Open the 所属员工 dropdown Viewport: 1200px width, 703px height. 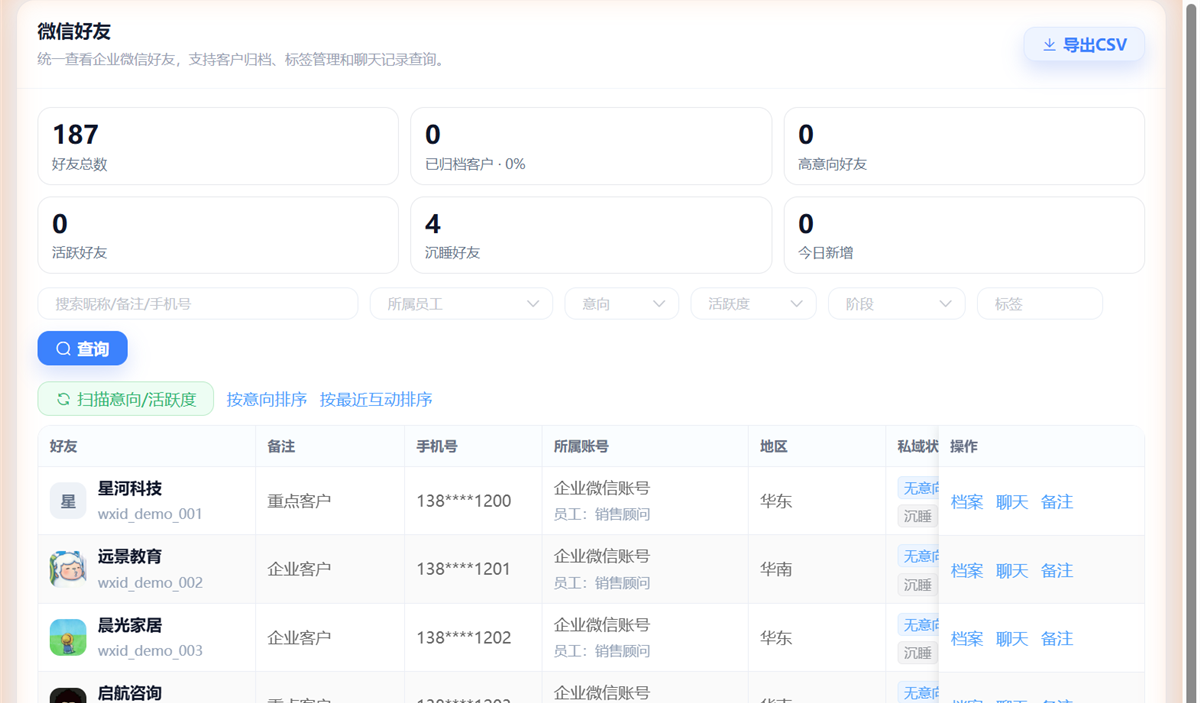pos(461,304)
